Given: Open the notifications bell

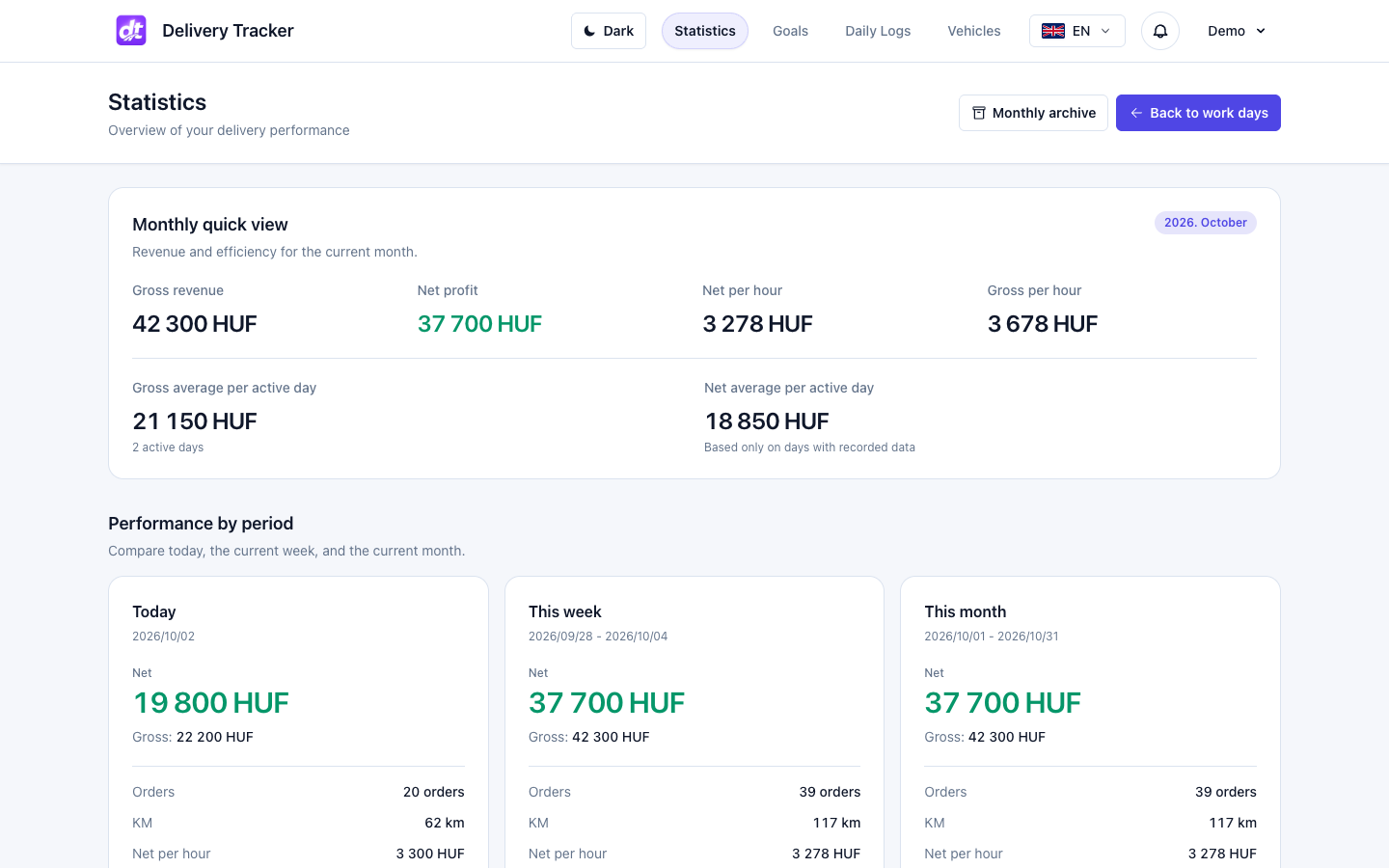Looking at the screenshot, I should click(x=1160, y=31).
